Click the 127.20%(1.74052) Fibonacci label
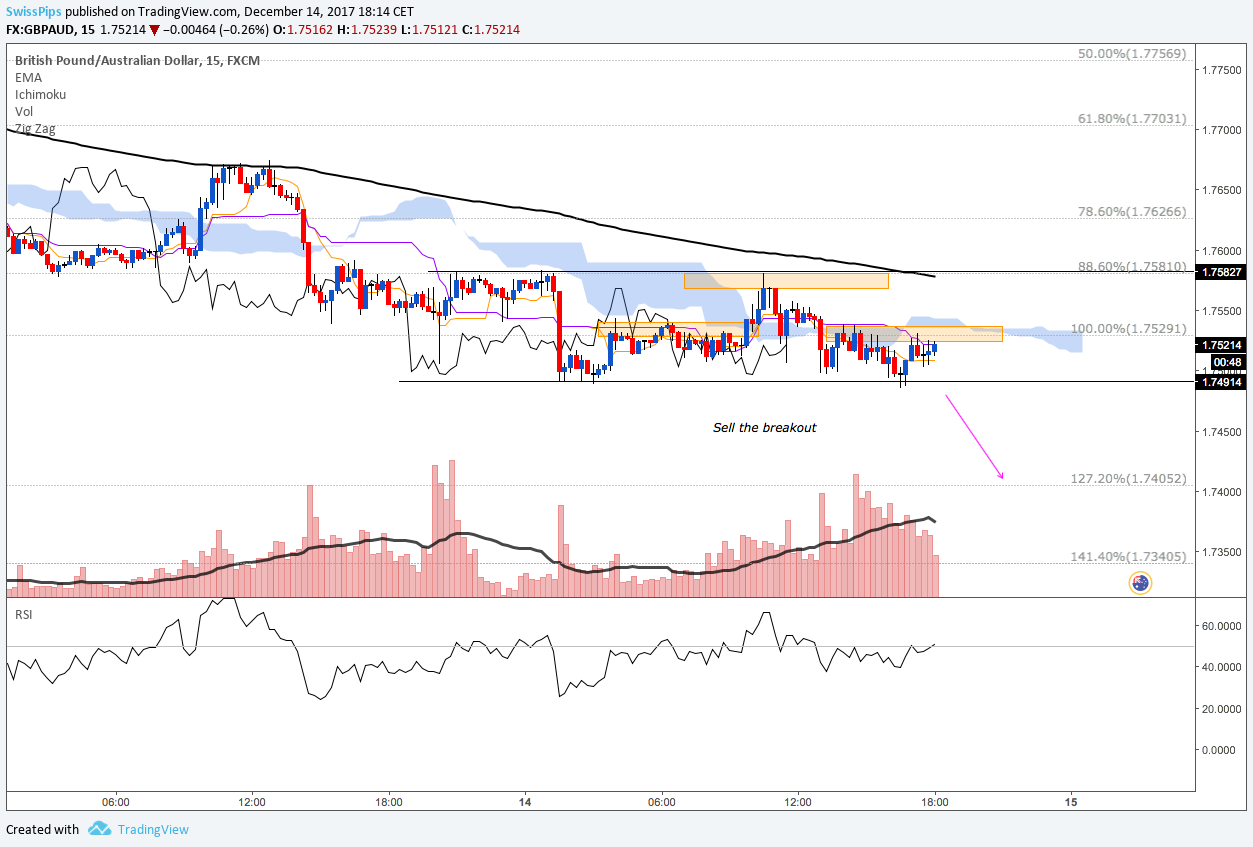 pos(1129,479)
